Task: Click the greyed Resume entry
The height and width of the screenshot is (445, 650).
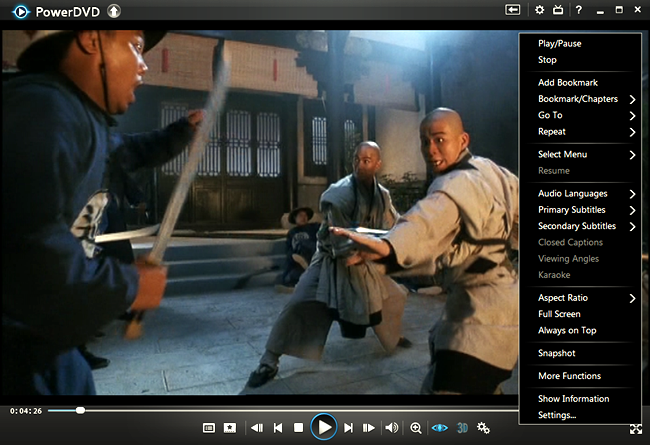Action: pos(580,170)
